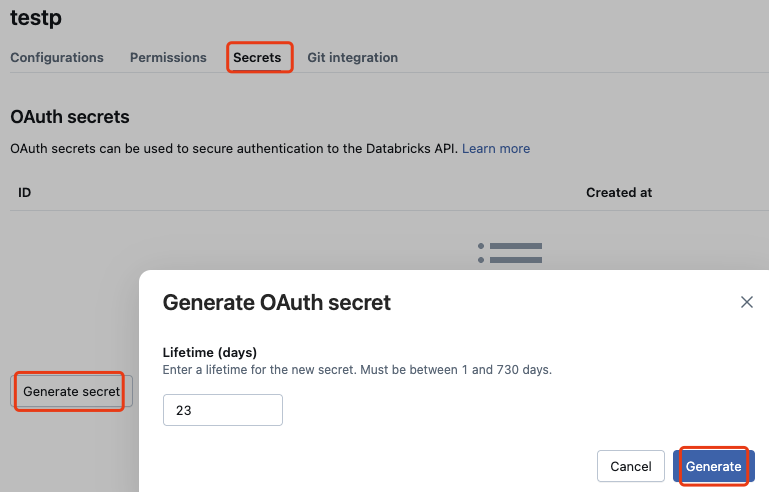Click the Lifetime (days) field label

pyautogui.click(x=210, y=352)
